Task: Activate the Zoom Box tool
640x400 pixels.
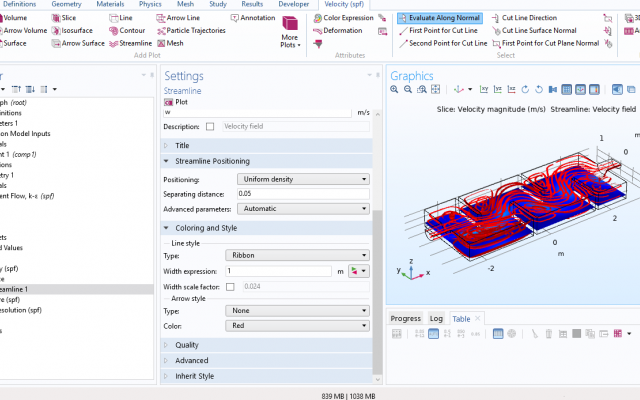Action: 422,89
